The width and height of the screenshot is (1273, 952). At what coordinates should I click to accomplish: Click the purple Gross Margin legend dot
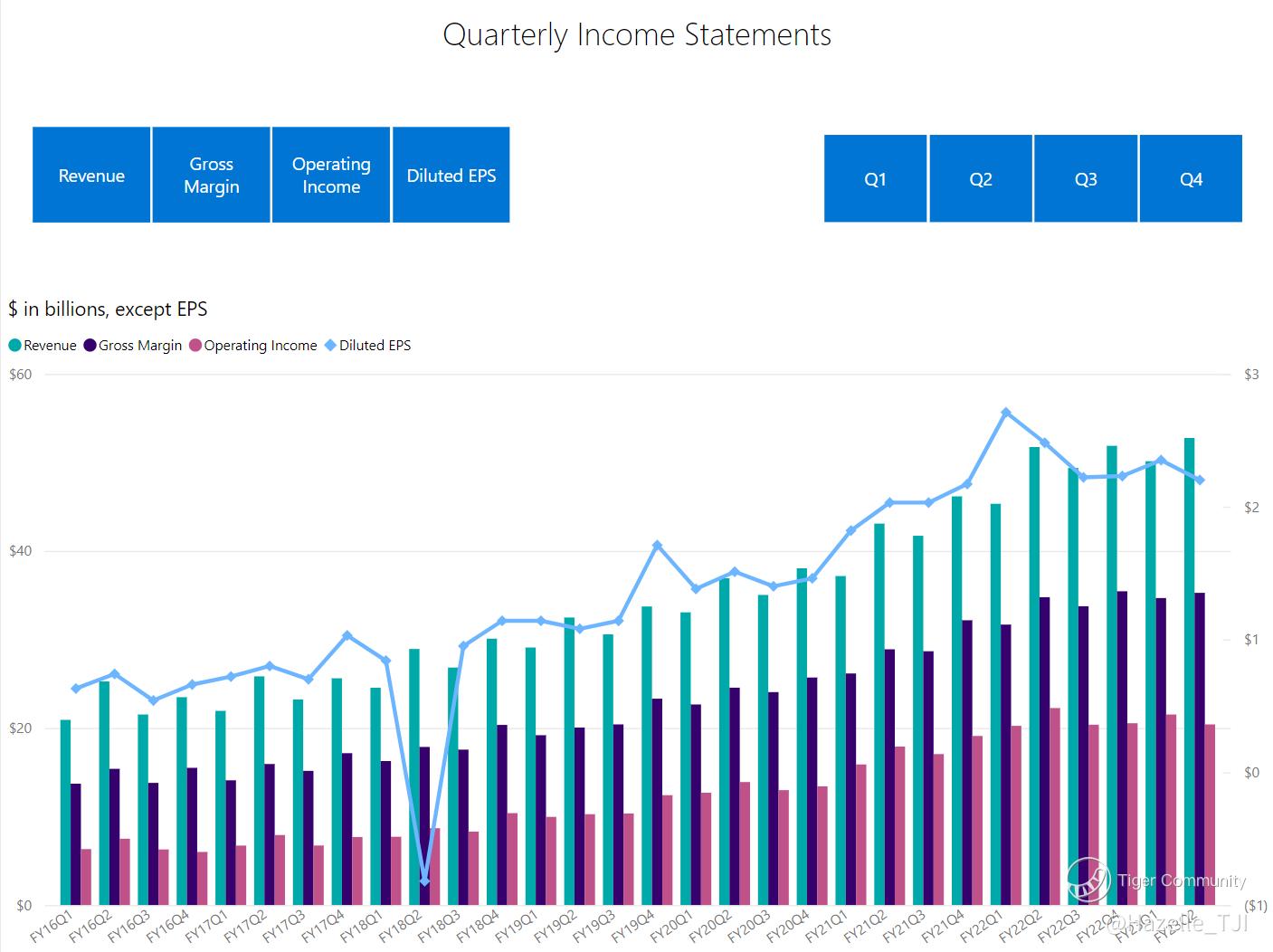point(90,346)
